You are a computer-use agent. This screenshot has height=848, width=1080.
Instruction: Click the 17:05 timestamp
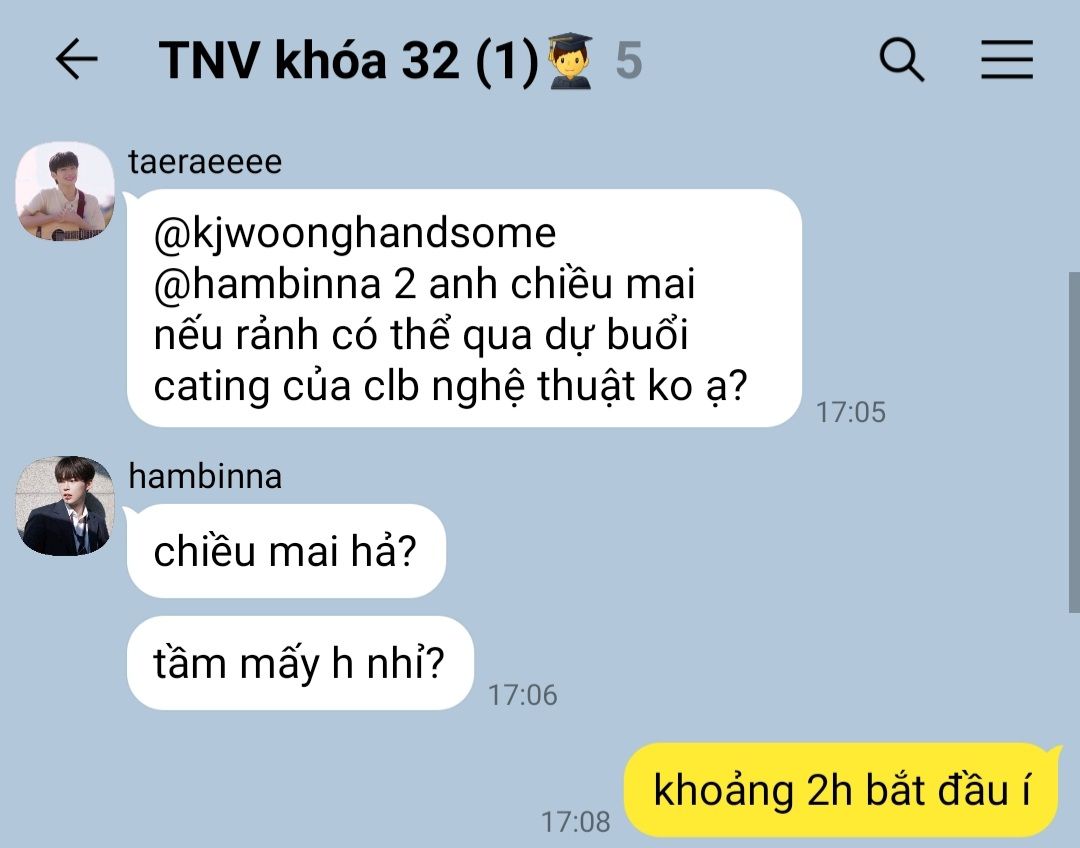851,412
